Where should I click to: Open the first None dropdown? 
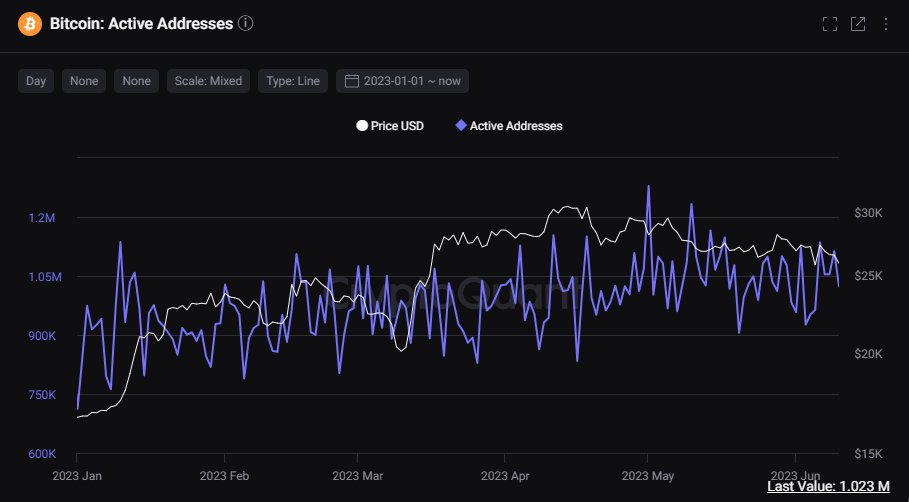84,81
